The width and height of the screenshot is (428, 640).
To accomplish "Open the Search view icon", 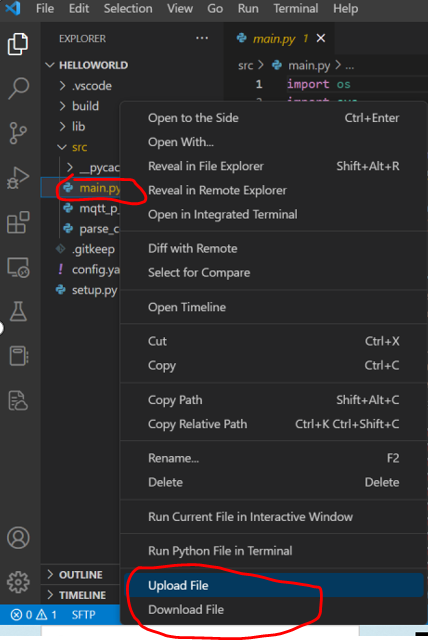I will [x=18, y=88].
